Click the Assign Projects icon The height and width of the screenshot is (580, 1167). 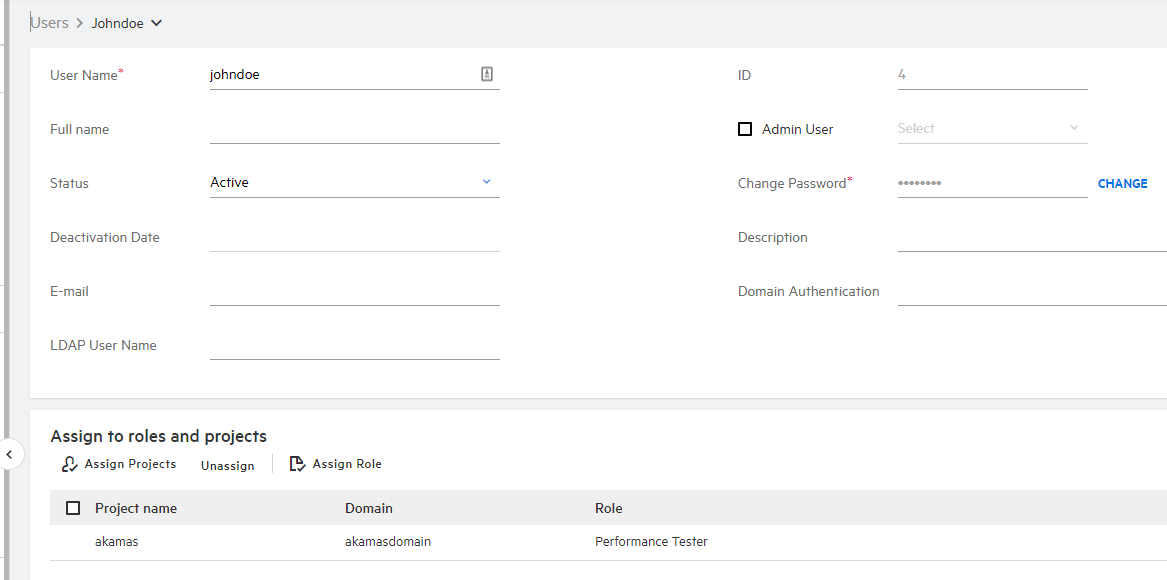tap(69, 464)
